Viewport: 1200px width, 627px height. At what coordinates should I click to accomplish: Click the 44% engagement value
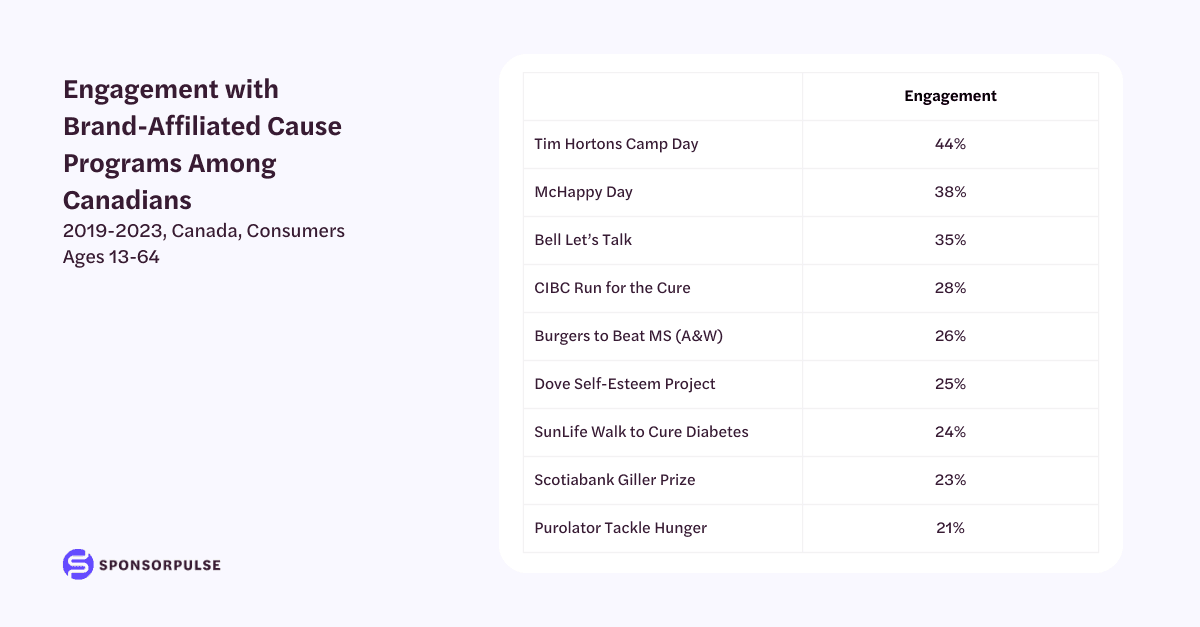click(950, 144)
